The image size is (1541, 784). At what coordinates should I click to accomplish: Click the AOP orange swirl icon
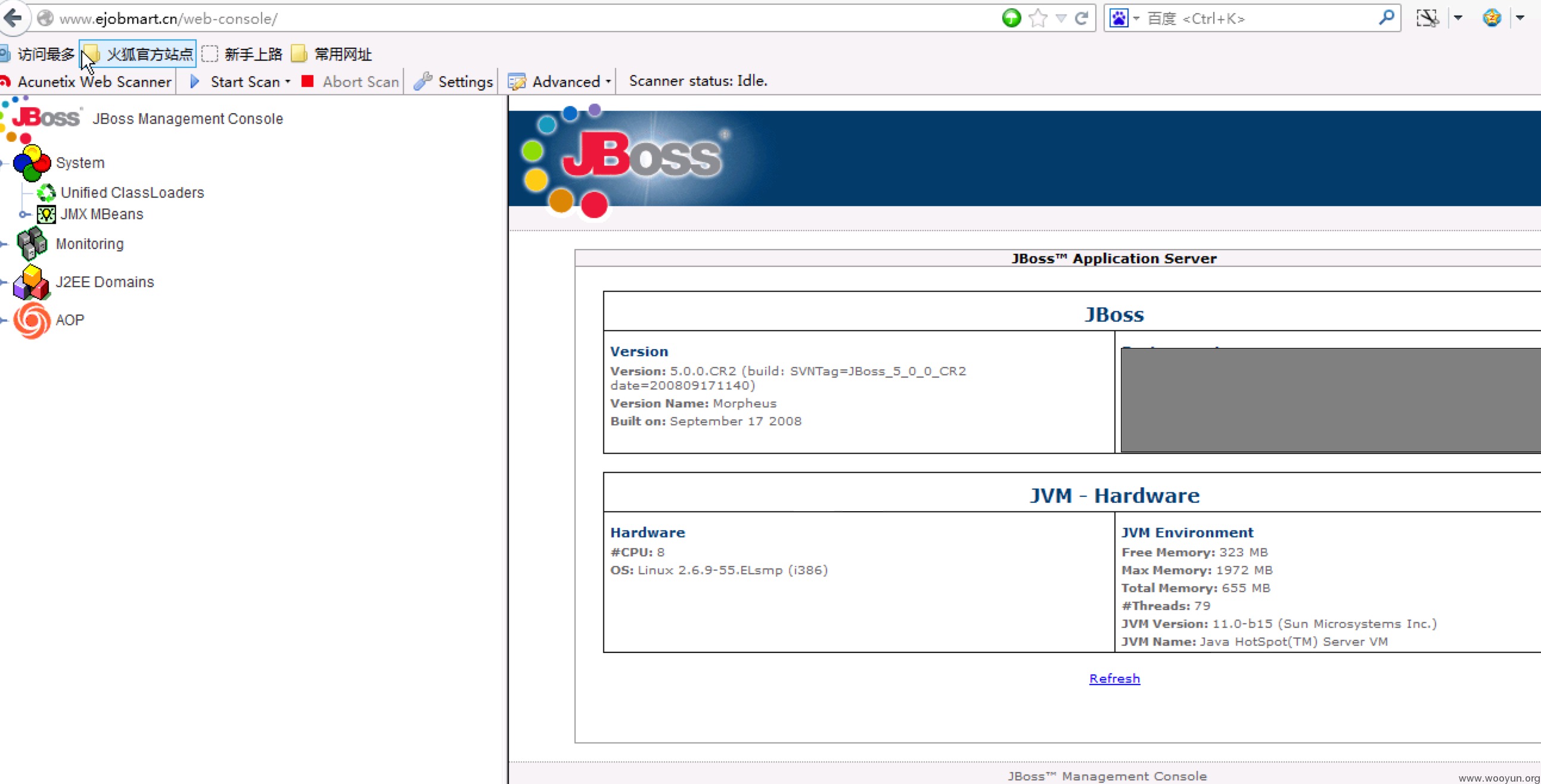pyautogui.click(x=31, y=321)
